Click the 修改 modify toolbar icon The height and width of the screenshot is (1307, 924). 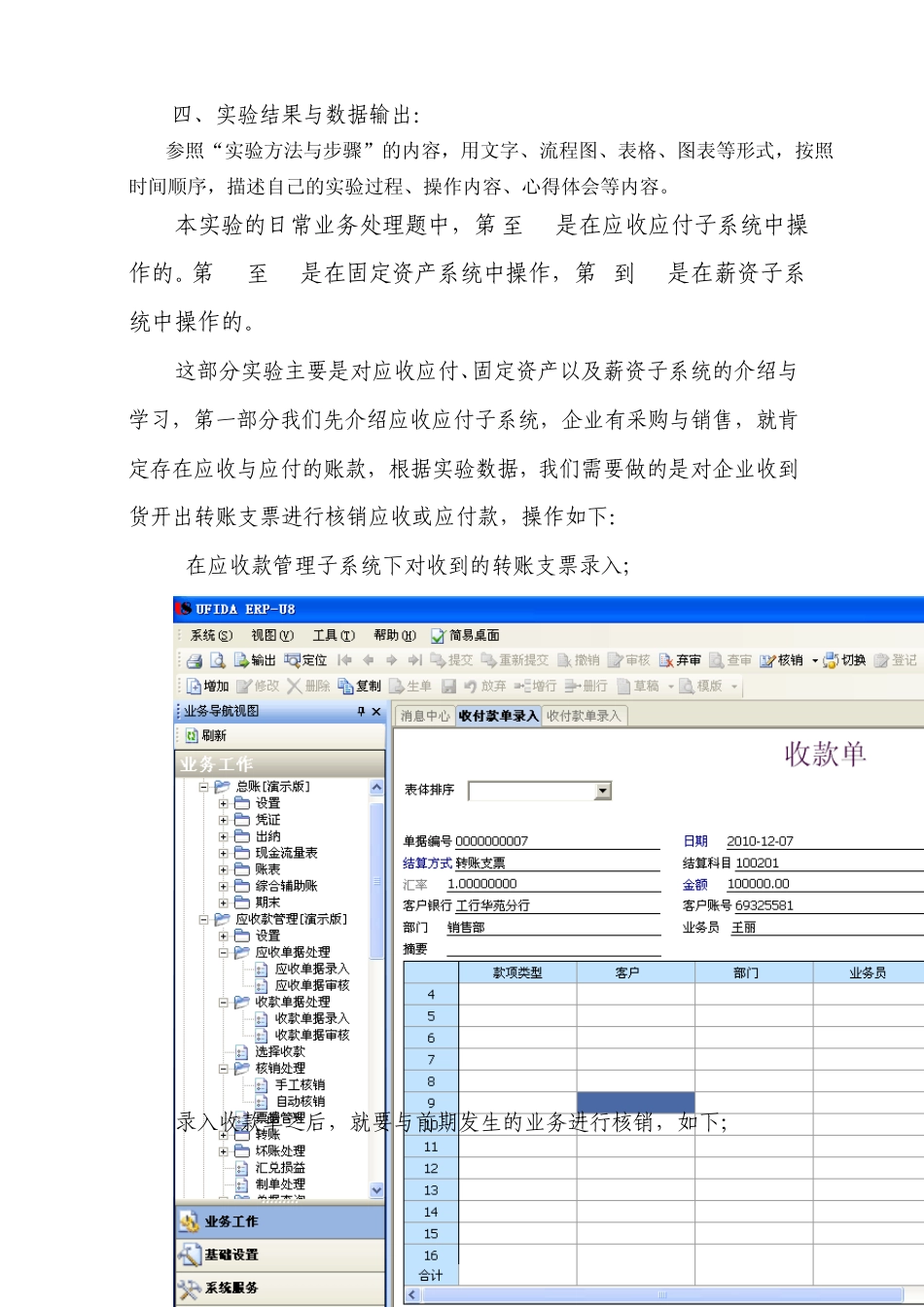click(x=258, y=686)
